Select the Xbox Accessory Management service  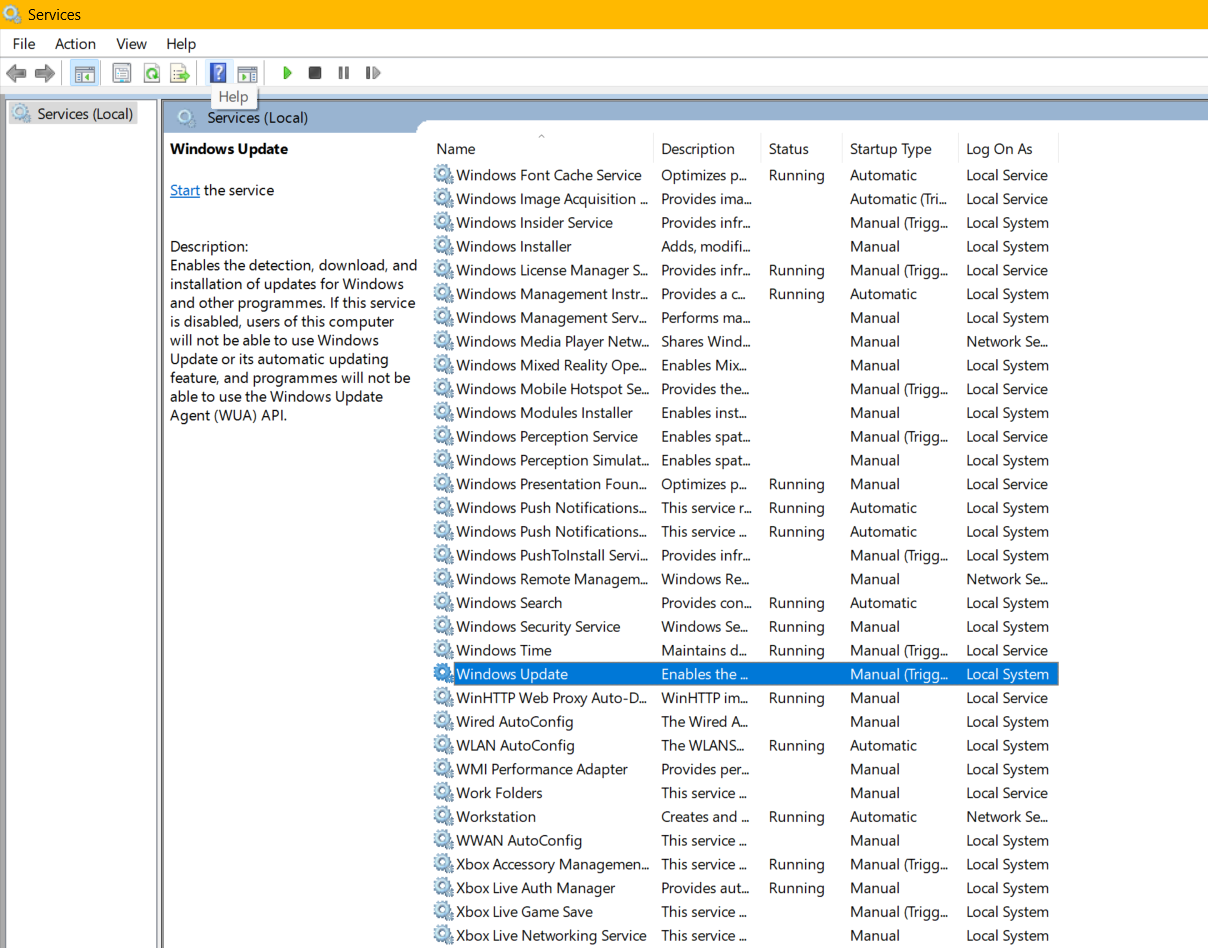(745, 864)
